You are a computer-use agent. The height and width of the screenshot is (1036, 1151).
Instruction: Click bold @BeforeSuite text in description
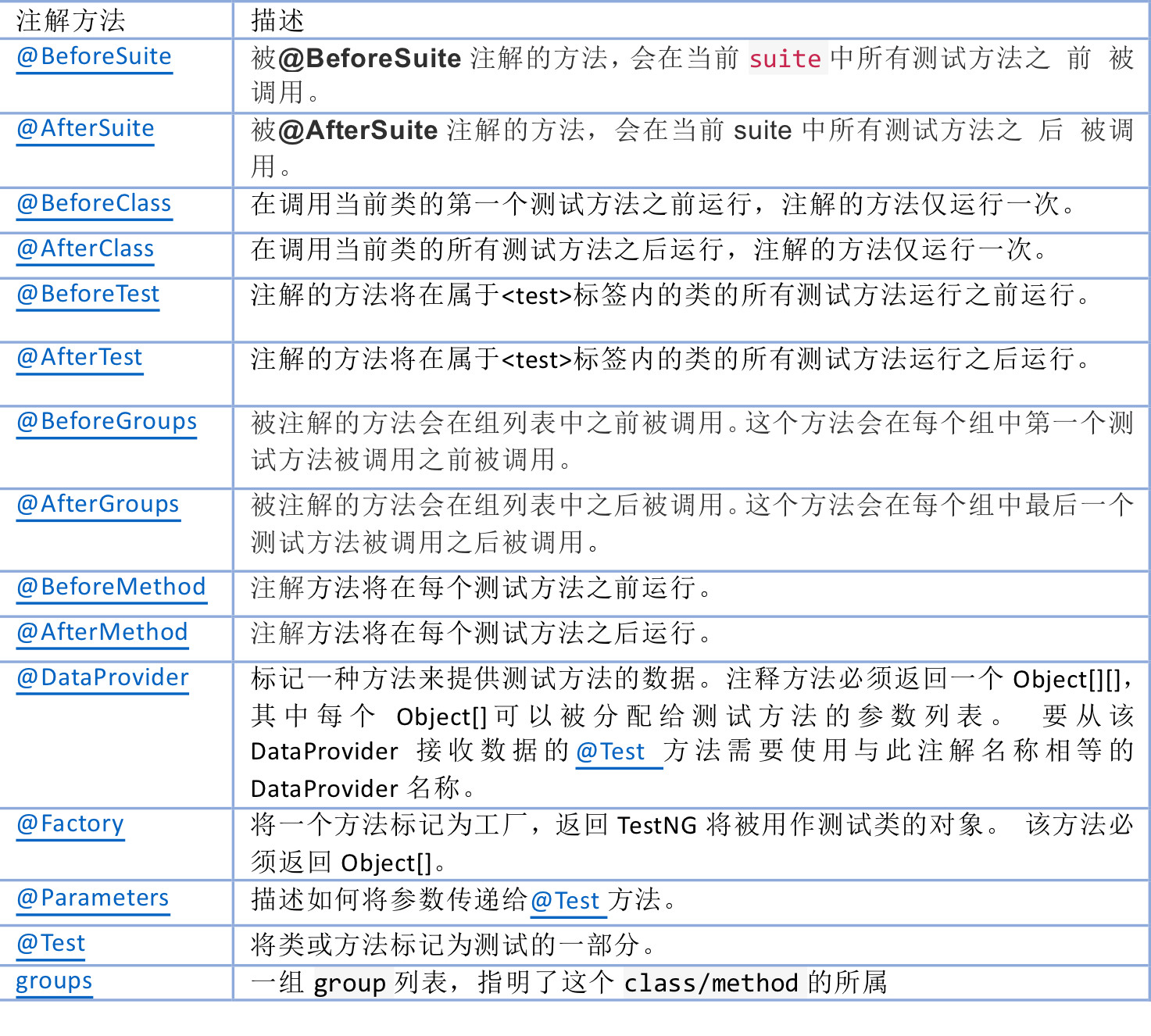click(x=370, y=59)
